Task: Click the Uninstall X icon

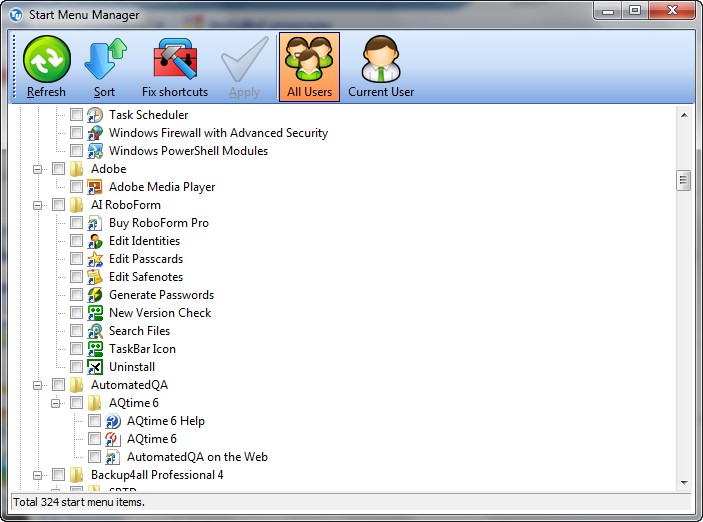Action: [x=95, y=367]
